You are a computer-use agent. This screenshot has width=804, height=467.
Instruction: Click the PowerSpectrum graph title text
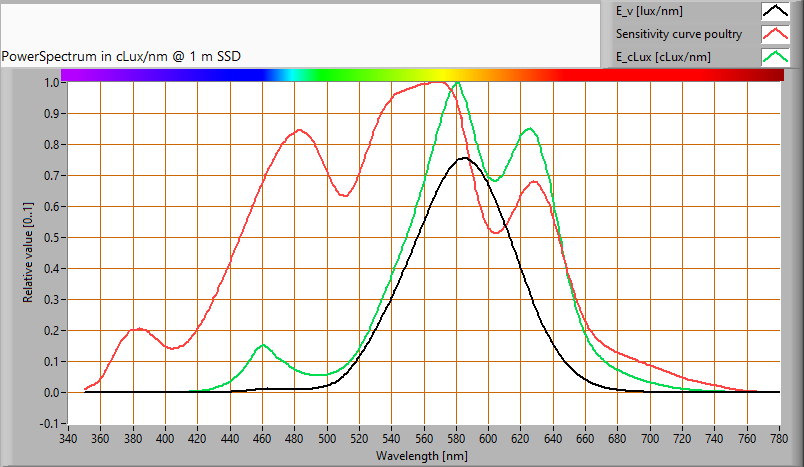point(121,56)
